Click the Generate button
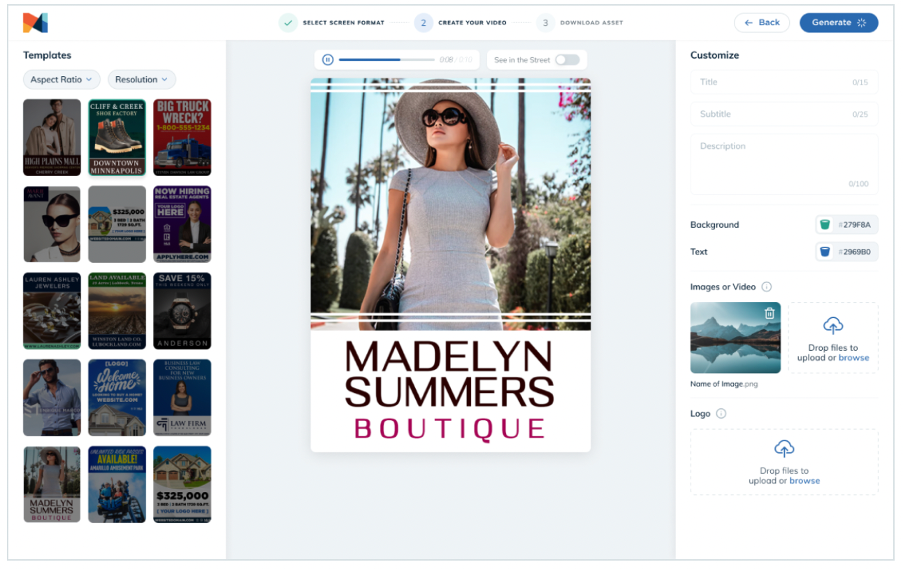Screen dimensions: 904x570 [838, 22]
